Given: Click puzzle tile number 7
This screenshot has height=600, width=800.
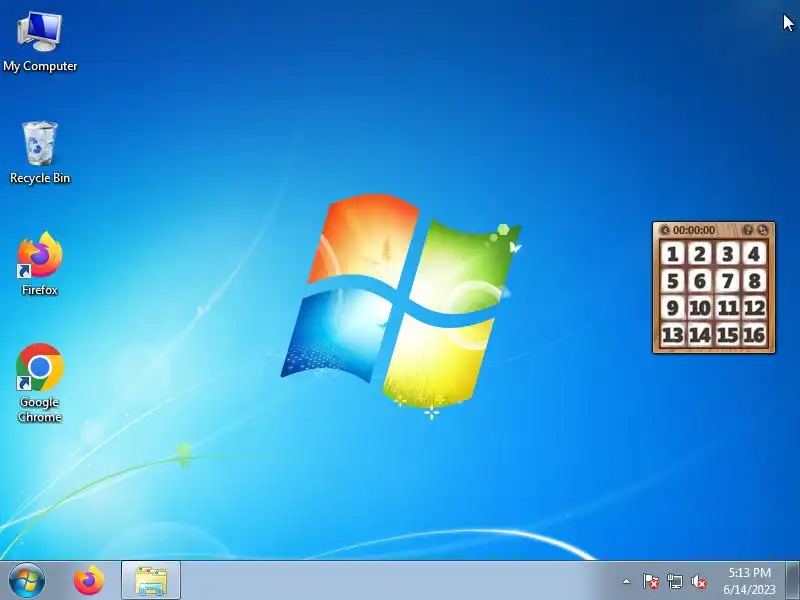Looking at the screenshot, I should tap(727, 281).
